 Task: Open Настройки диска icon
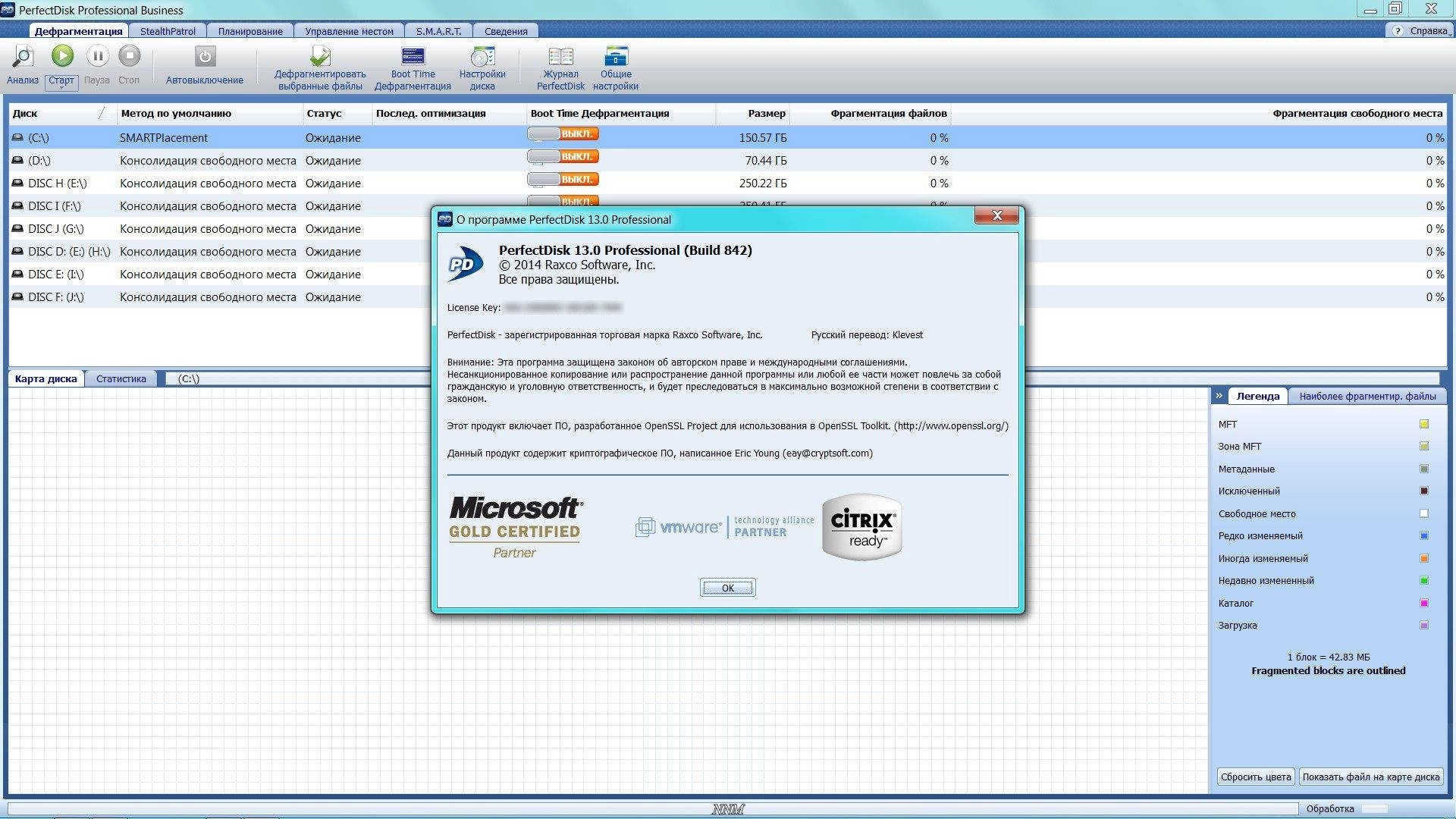tap(482, 56)
